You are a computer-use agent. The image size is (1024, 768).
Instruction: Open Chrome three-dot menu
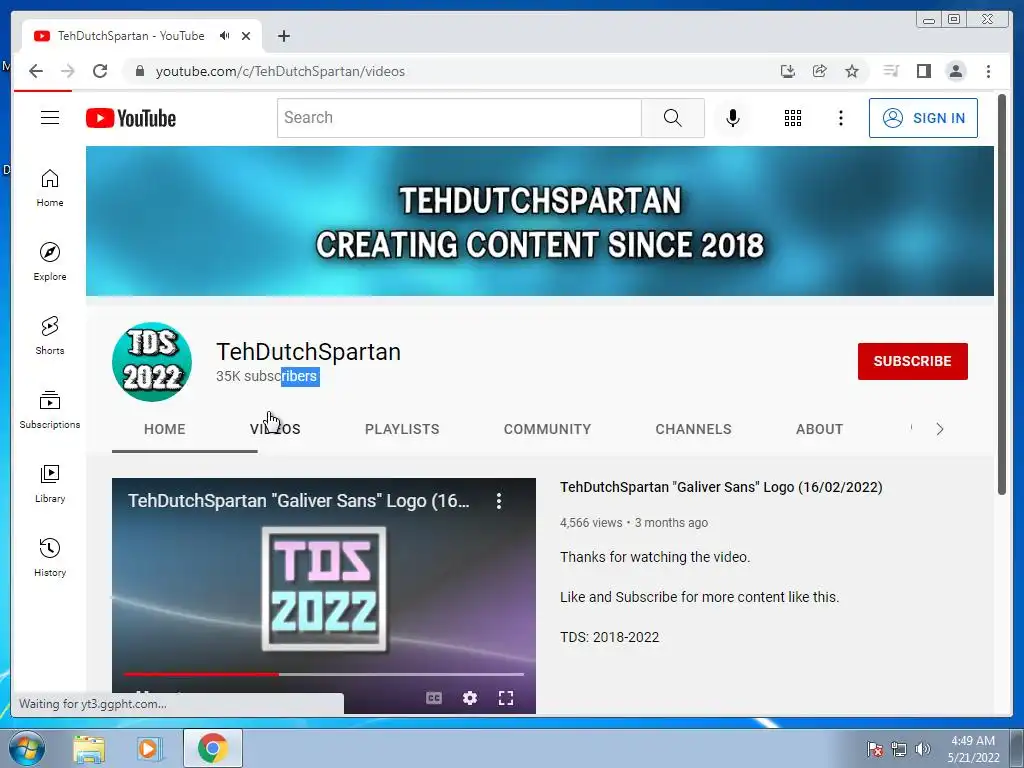tap(988, 71)
